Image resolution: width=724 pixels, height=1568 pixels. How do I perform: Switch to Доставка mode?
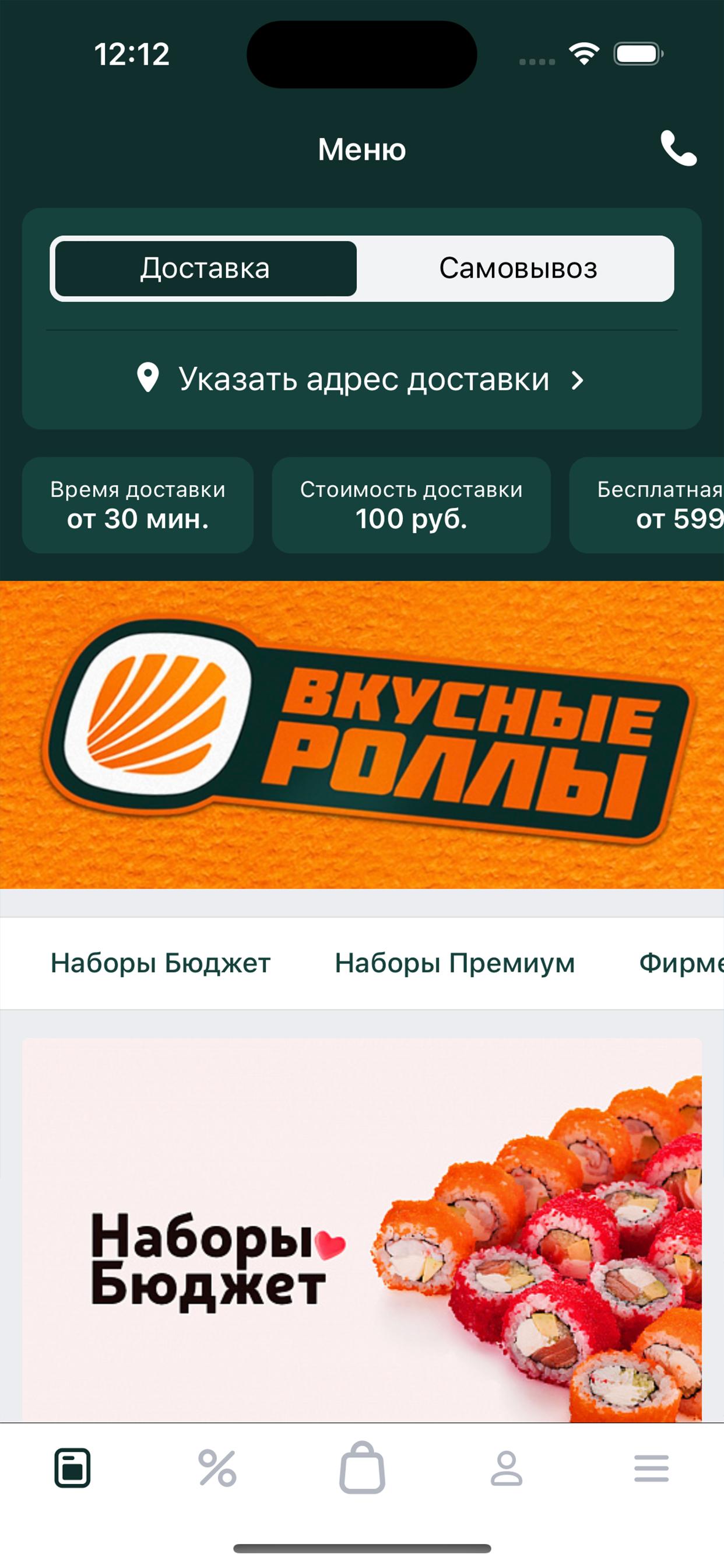point(206,268)
